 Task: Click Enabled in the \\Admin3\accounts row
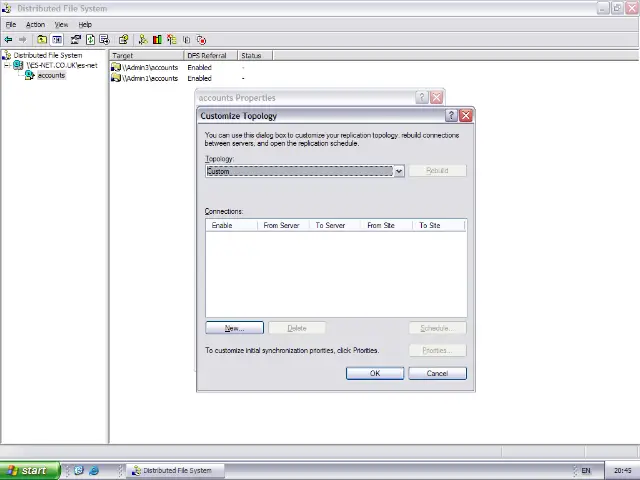point(200,67)
